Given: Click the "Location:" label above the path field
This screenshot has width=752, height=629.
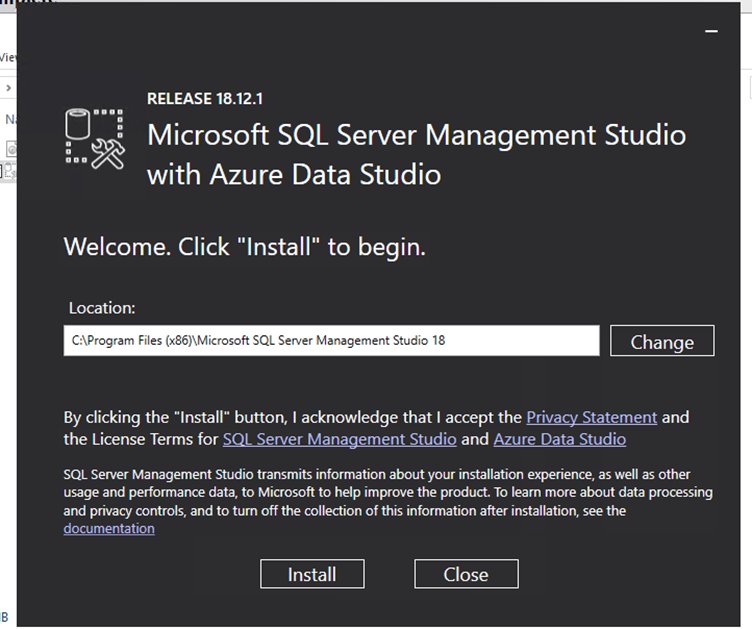Looking at the screenshot, I should tap(102, 308).
